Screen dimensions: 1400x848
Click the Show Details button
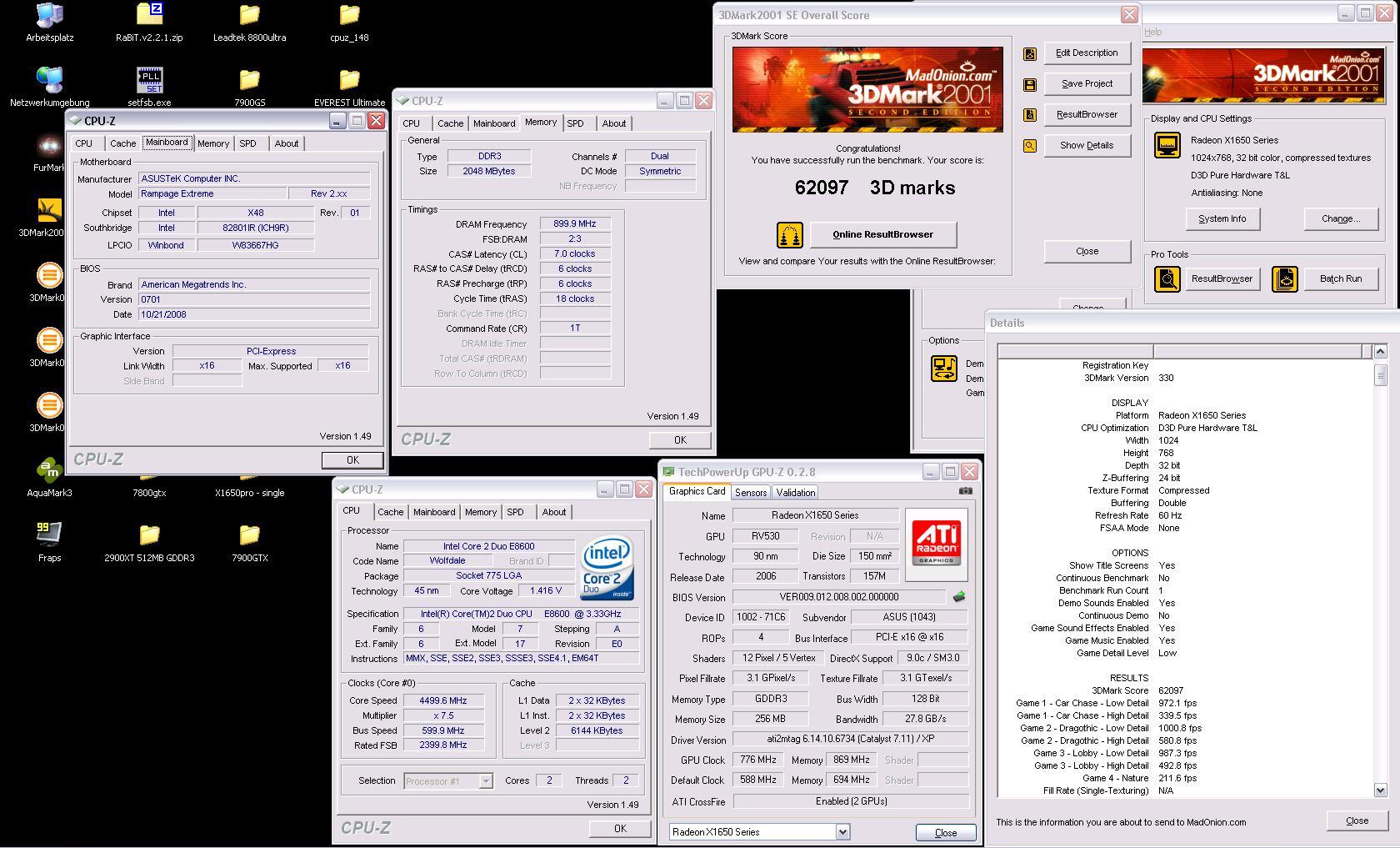tap(1087, 145)
